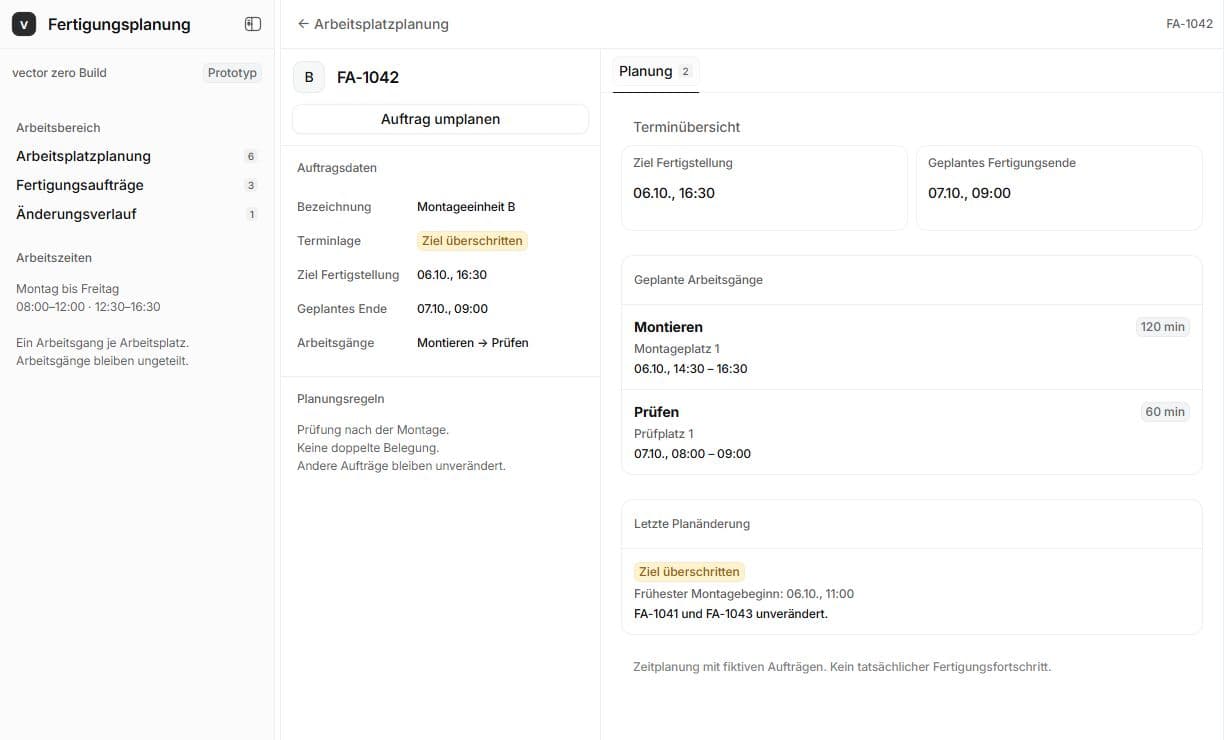
Task: Click Montageeinheit B value
Action: 466,207
